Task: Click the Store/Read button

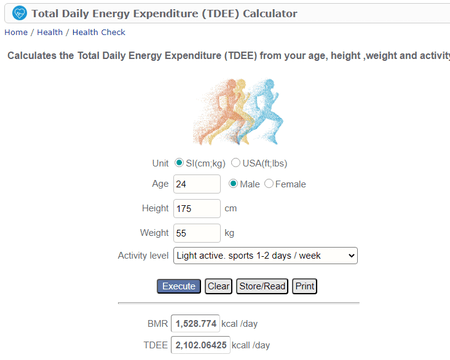Action: click(262, 286)
